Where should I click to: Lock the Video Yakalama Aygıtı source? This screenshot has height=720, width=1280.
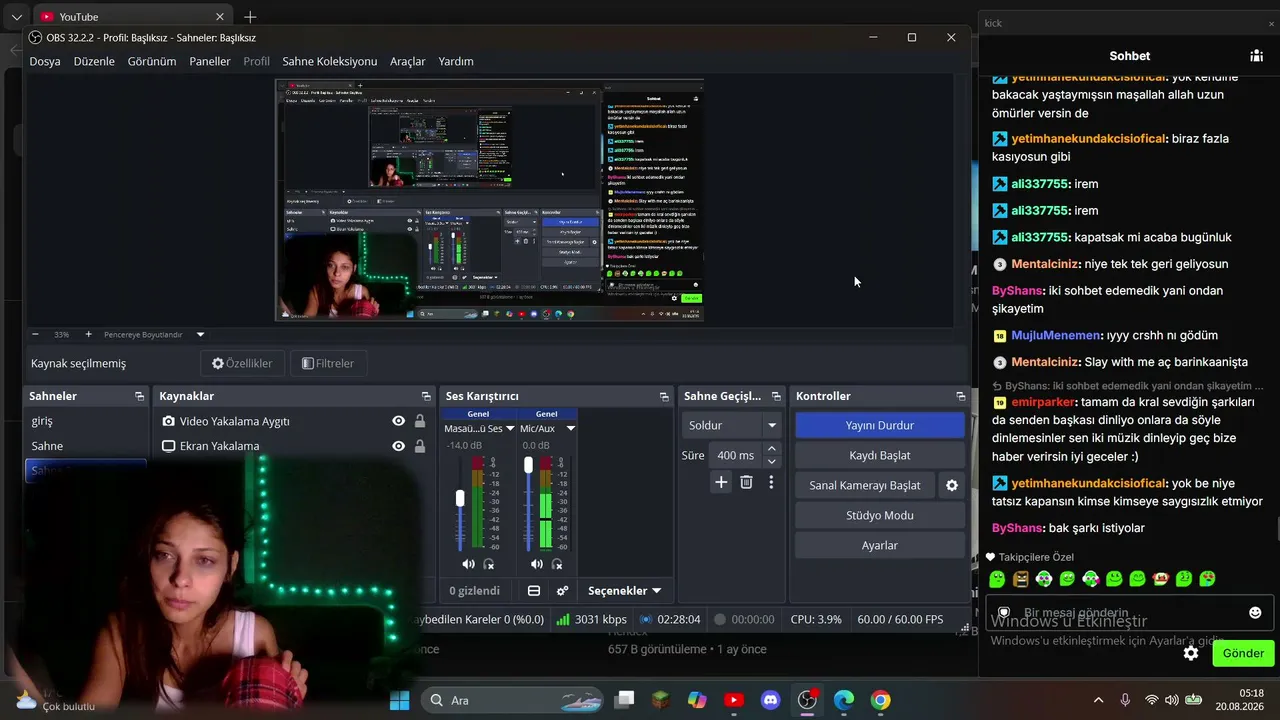pyautogui.click(x=420, y=421)
